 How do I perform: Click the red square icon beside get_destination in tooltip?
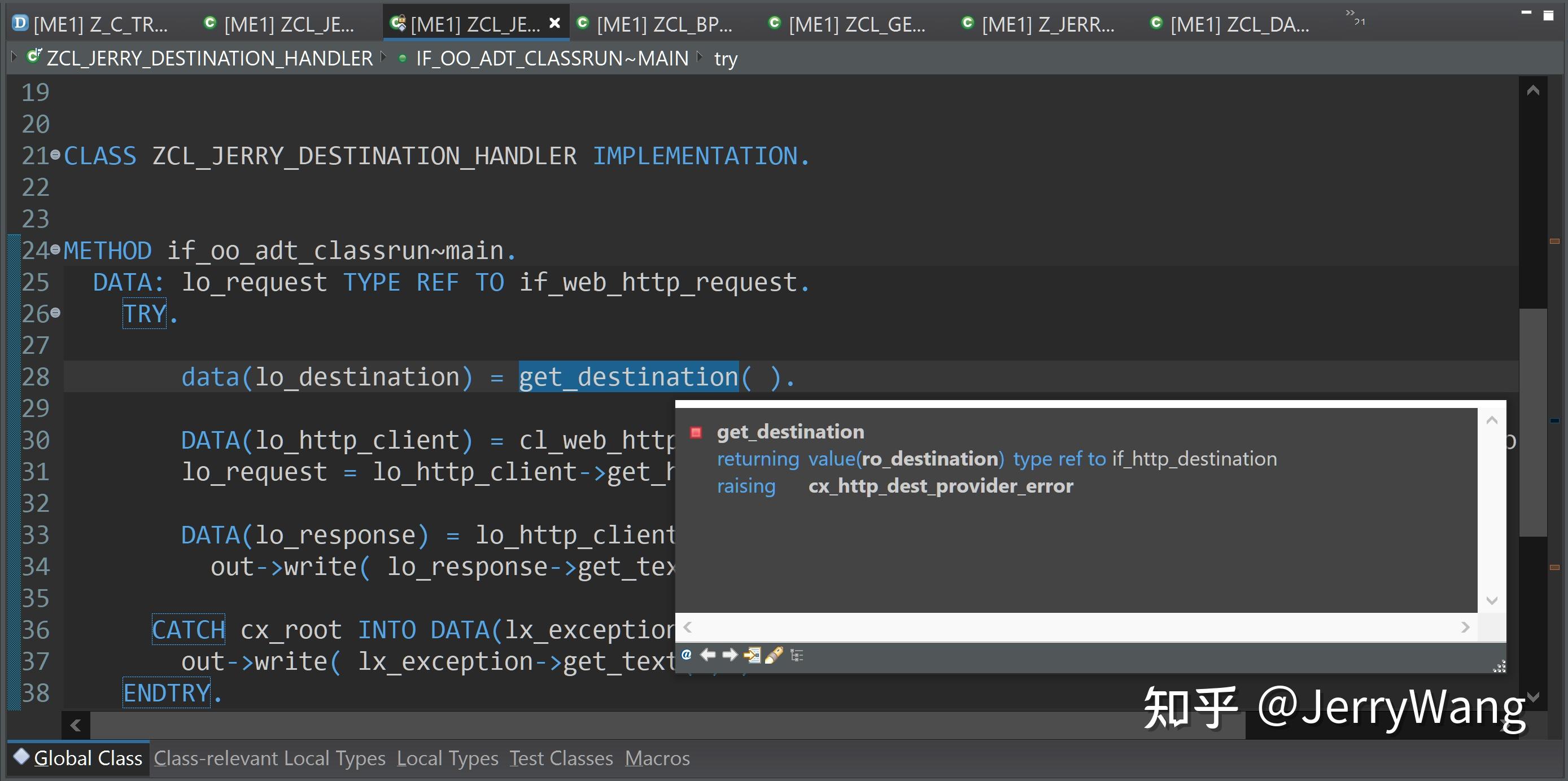coord(696,433)
